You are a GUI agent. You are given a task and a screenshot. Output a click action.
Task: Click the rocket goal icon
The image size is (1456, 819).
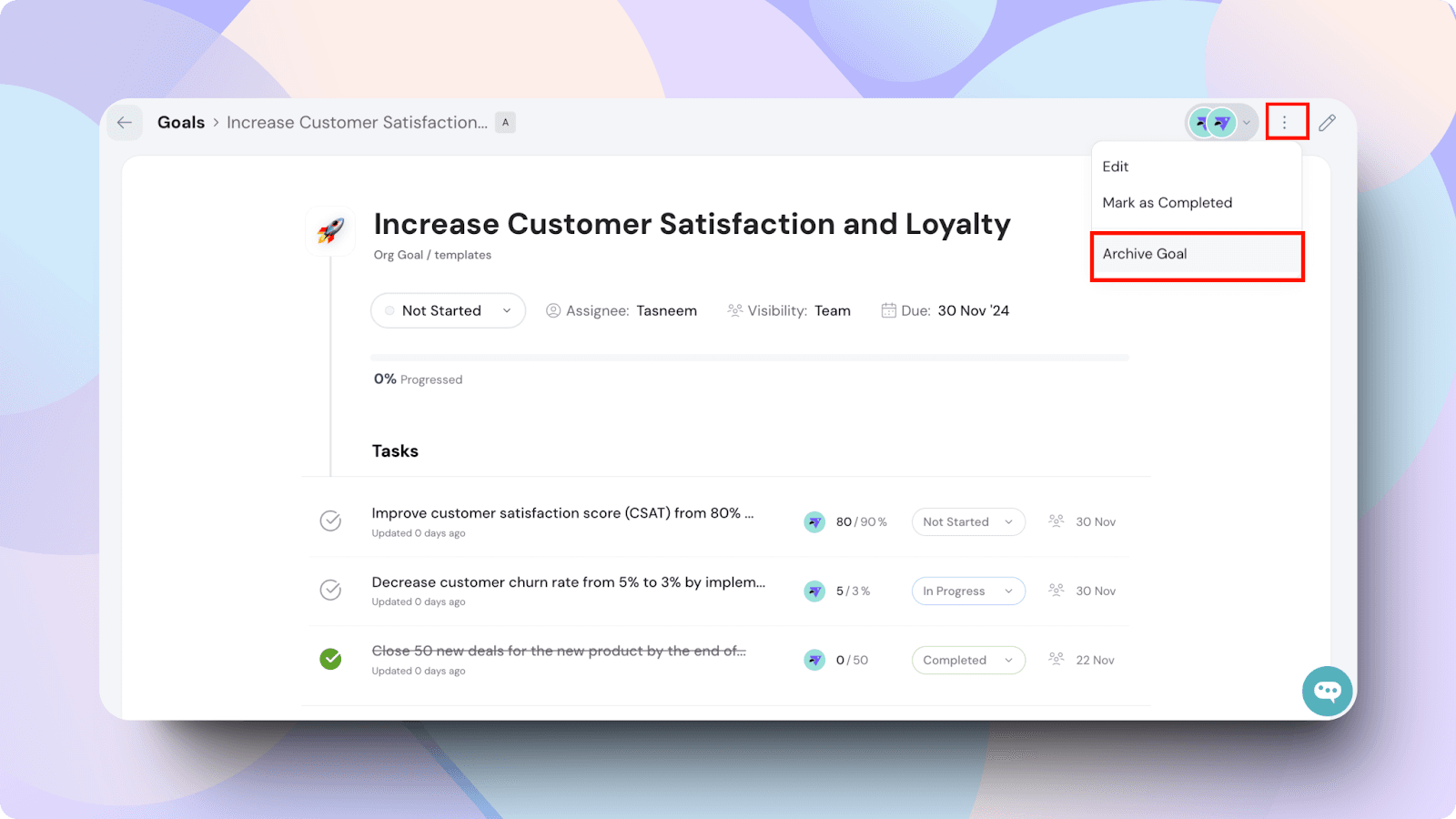[x=330, y=230]
